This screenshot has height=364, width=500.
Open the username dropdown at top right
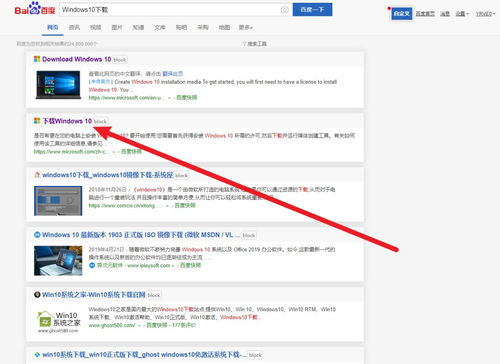tap(485, 14)
